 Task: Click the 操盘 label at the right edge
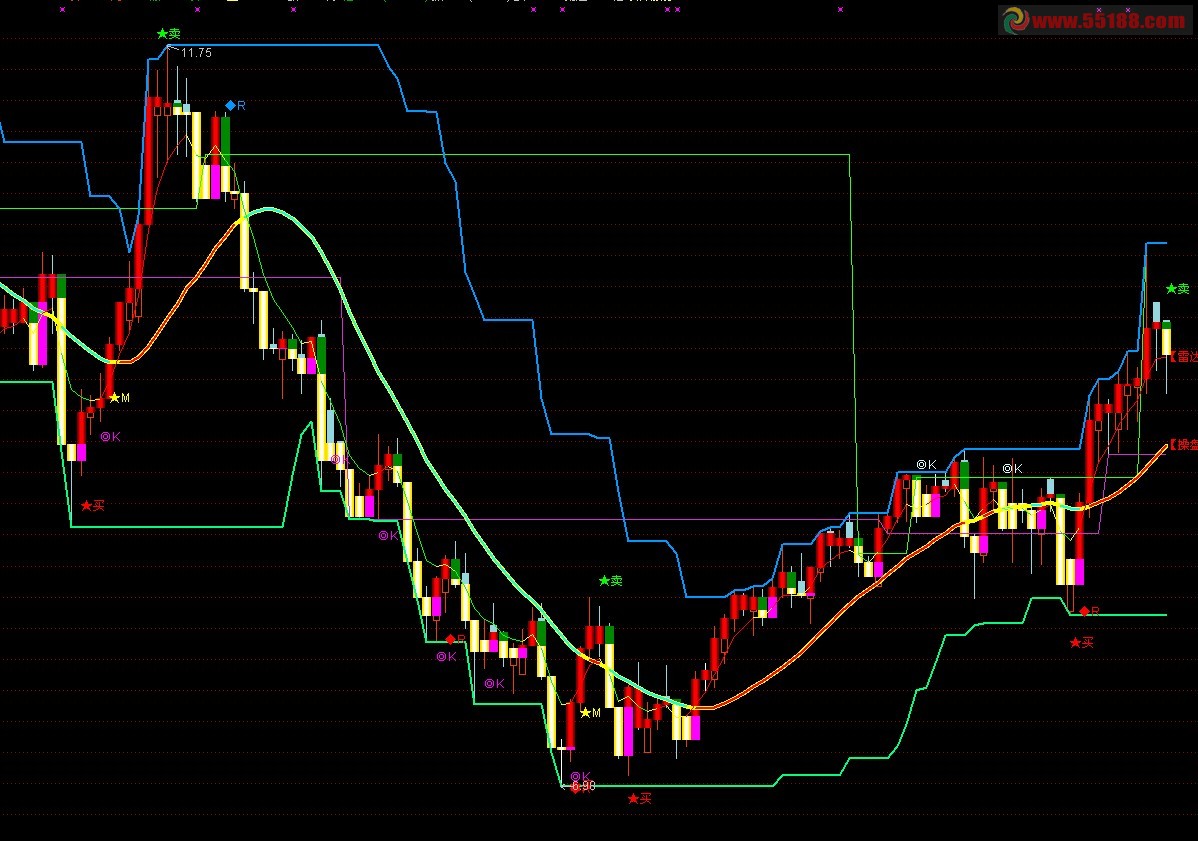[1184, 445]
